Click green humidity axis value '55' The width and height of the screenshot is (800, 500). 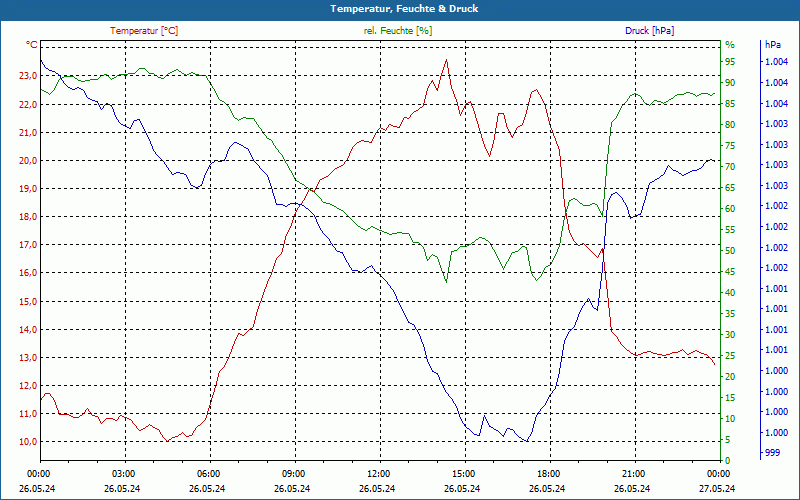click(730, 230)
